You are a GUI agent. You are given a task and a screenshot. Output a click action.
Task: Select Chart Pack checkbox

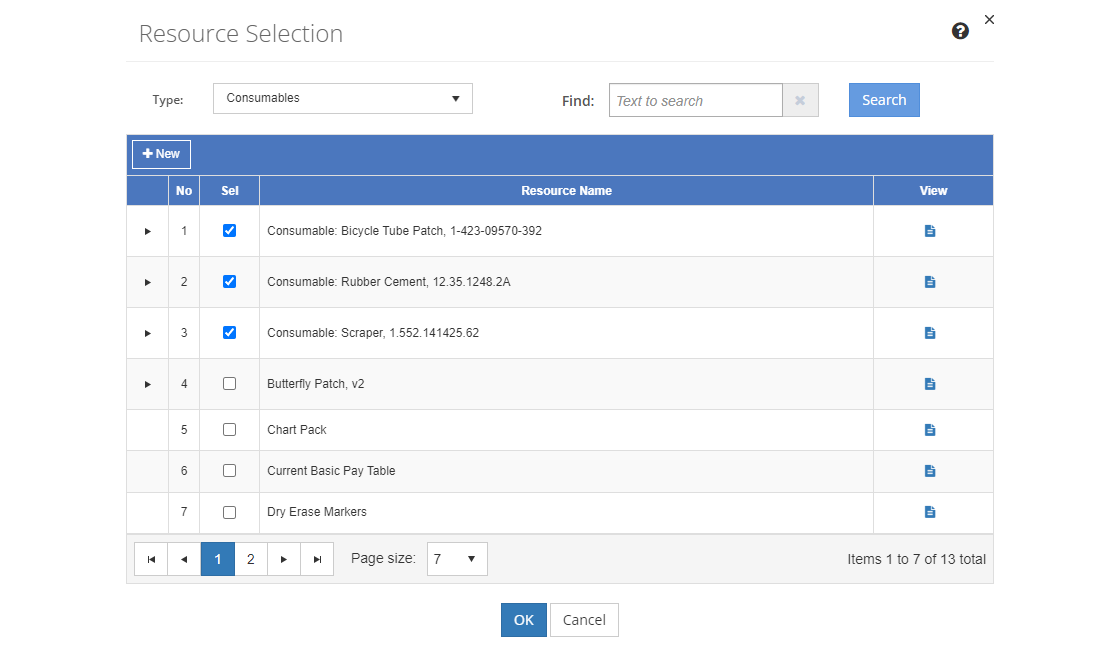(x=229, y=429)
